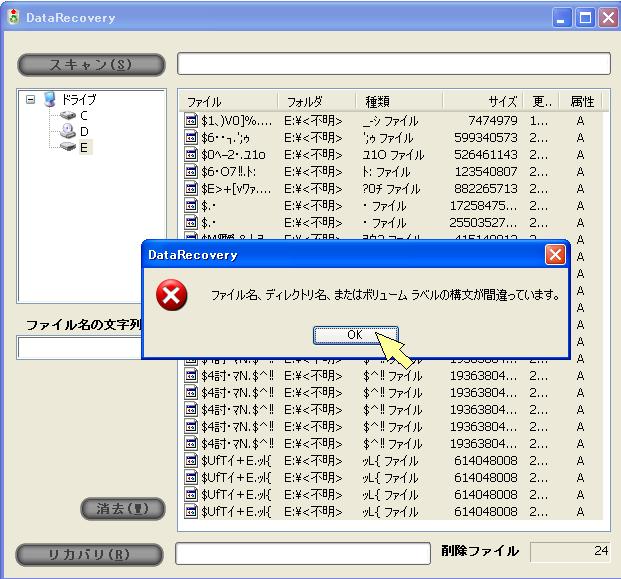
Task: Select the file named $E>+[vﾜｧ…
Action: point(236,189)
